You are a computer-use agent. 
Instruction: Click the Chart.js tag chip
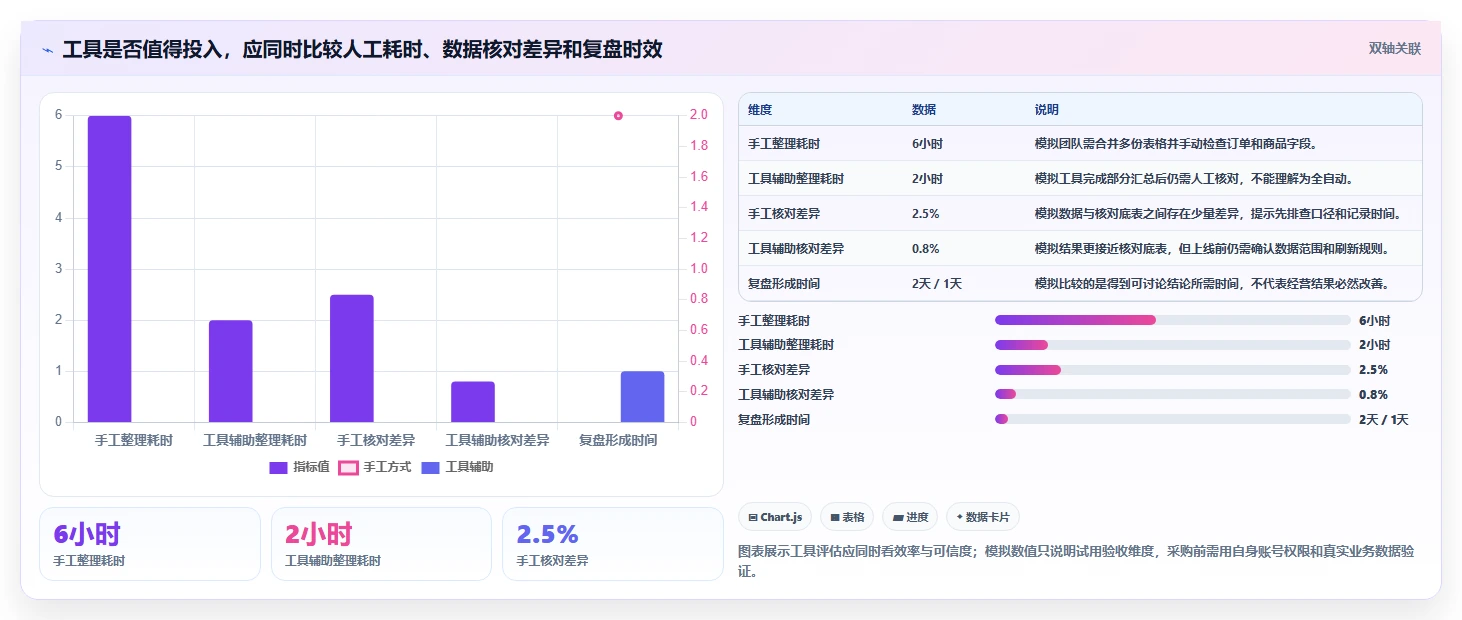click(775, 517)
